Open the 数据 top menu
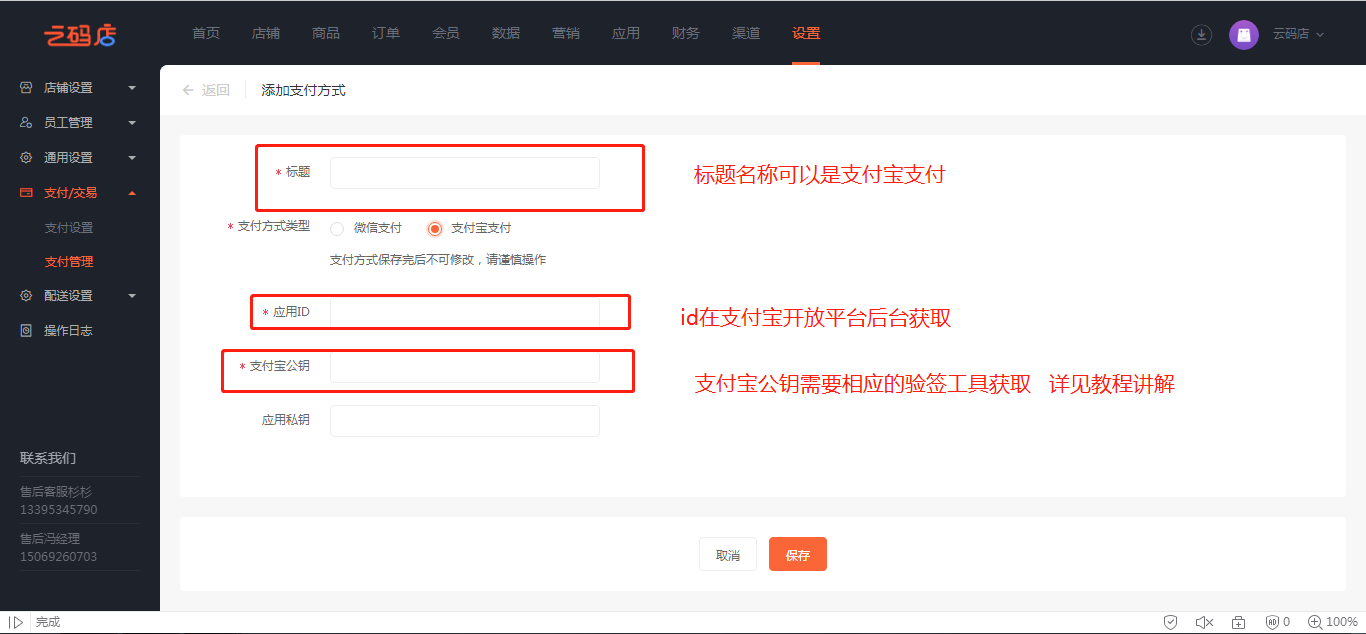1366x634 pixels. coord(506,33)
